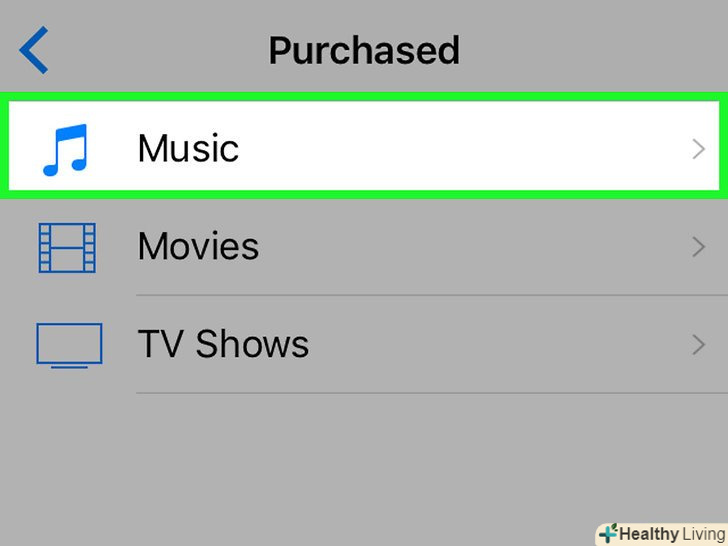
Task: Tap the separator line under Movies
Action: point(430,295)
